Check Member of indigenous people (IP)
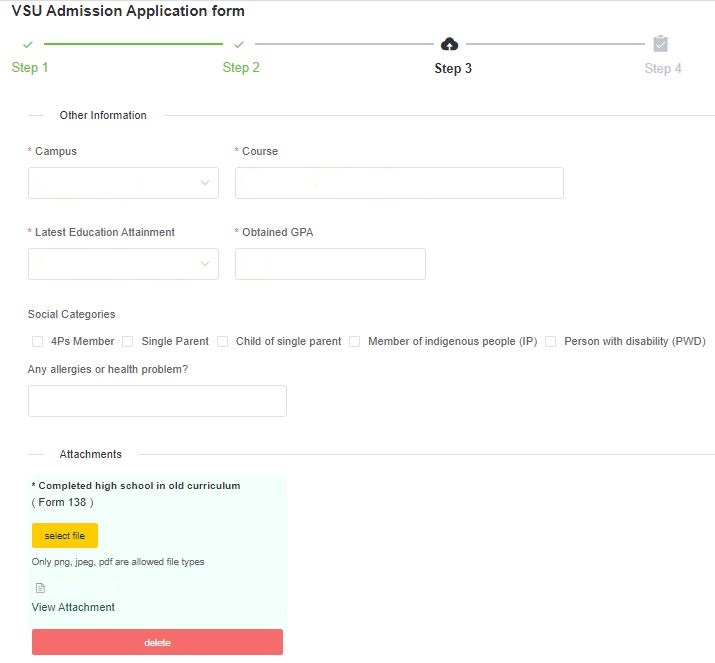Image resolution: width=715 pixels, height=663 pixels. pos(355,341)
